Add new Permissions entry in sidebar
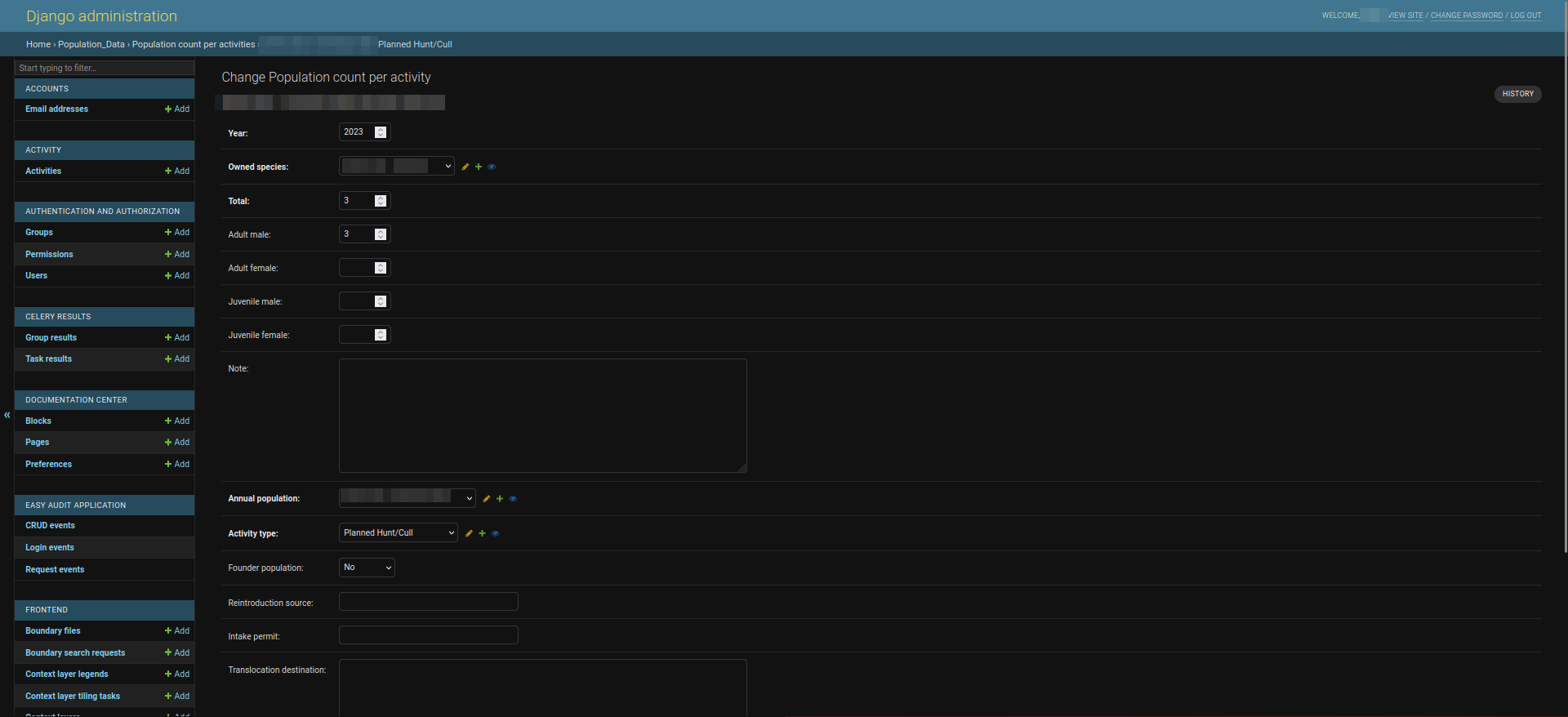Image resolution: width=1568 pixels, height=717 pixels. click(177, 255)
